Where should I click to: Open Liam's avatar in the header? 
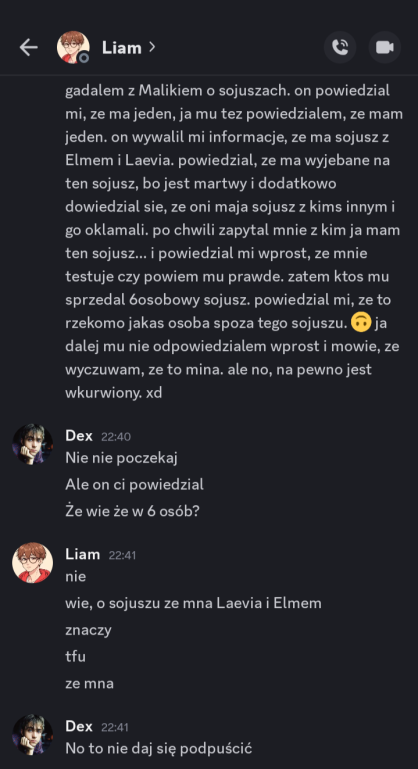pos(73,47)
